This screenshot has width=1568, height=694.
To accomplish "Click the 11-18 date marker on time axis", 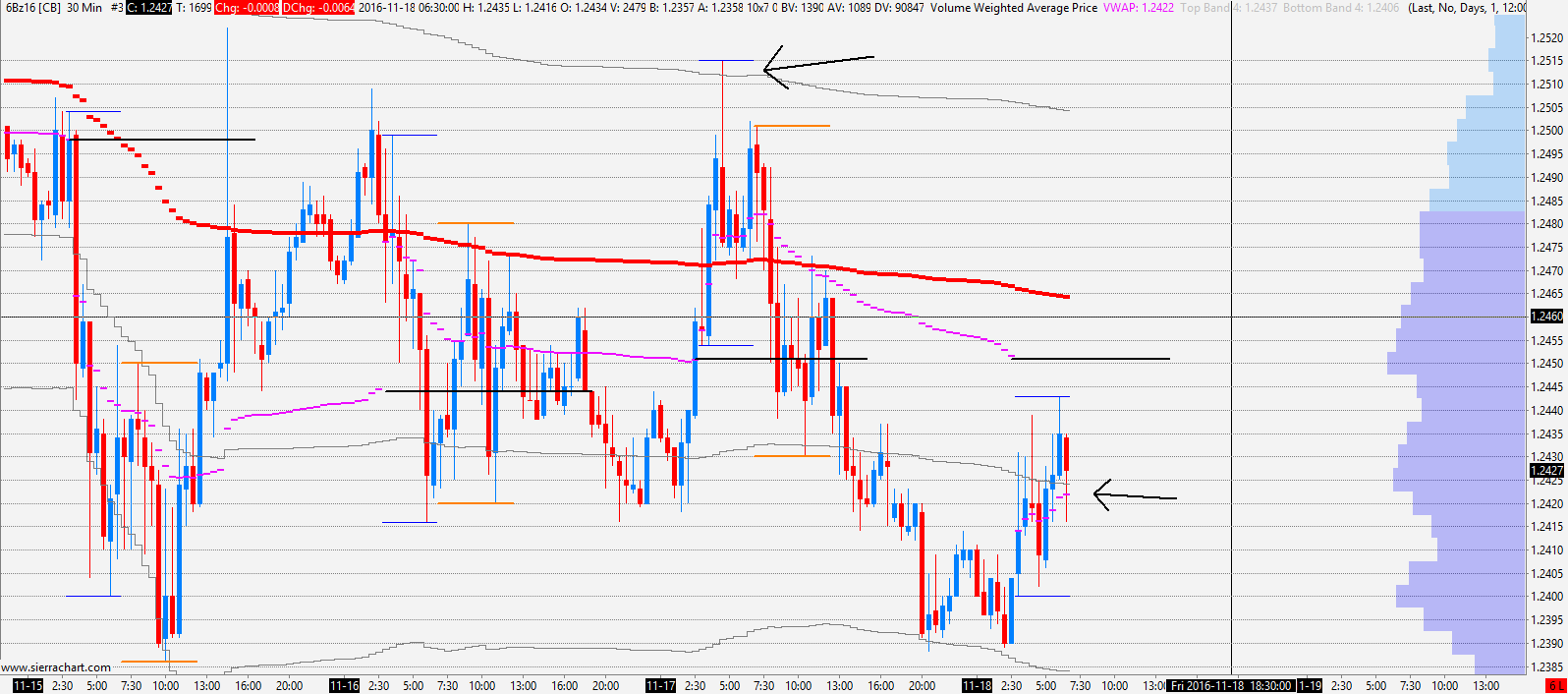I will pos(977,686).
